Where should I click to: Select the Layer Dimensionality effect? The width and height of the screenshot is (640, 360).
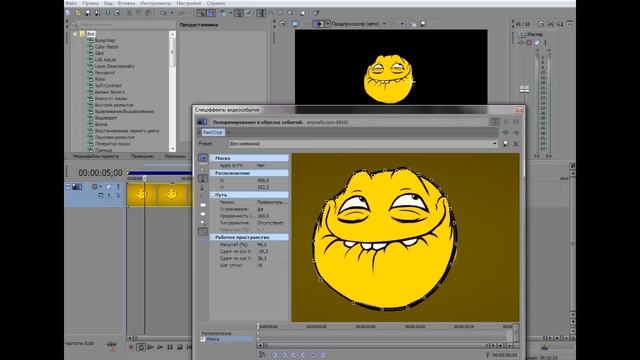click(114, 66)
